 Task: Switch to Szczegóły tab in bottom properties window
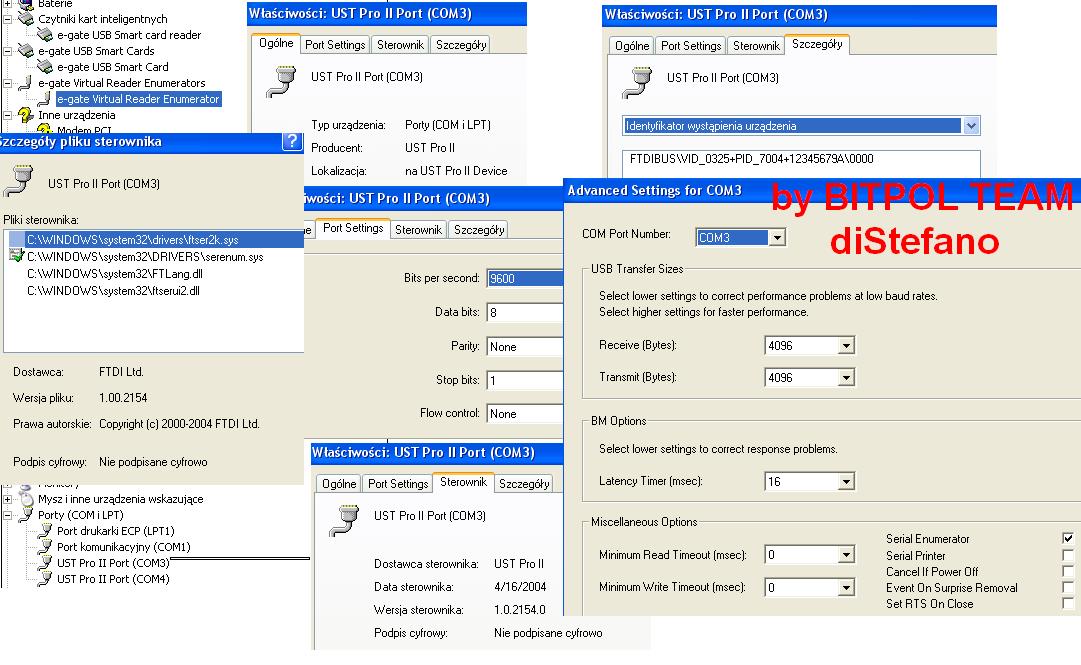(524, 484)
